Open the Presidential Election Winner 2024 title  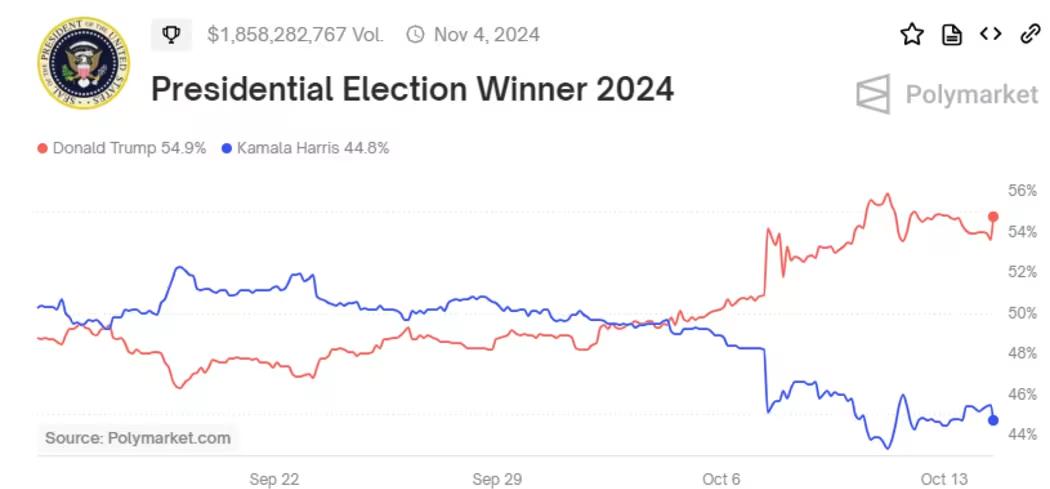[412, 90]
